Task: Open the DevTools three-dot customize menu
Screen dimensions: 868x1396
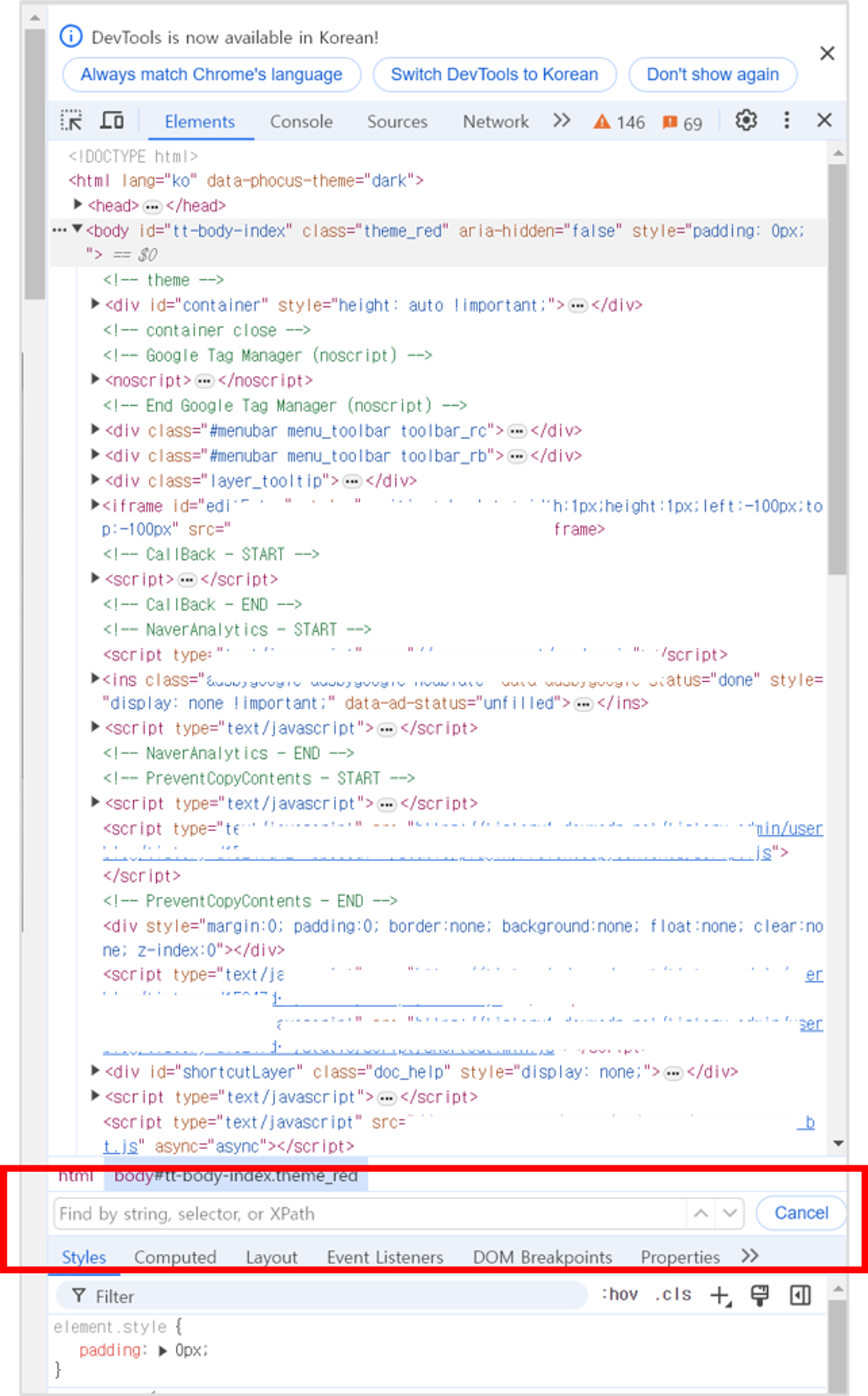Action: (786, 120)
